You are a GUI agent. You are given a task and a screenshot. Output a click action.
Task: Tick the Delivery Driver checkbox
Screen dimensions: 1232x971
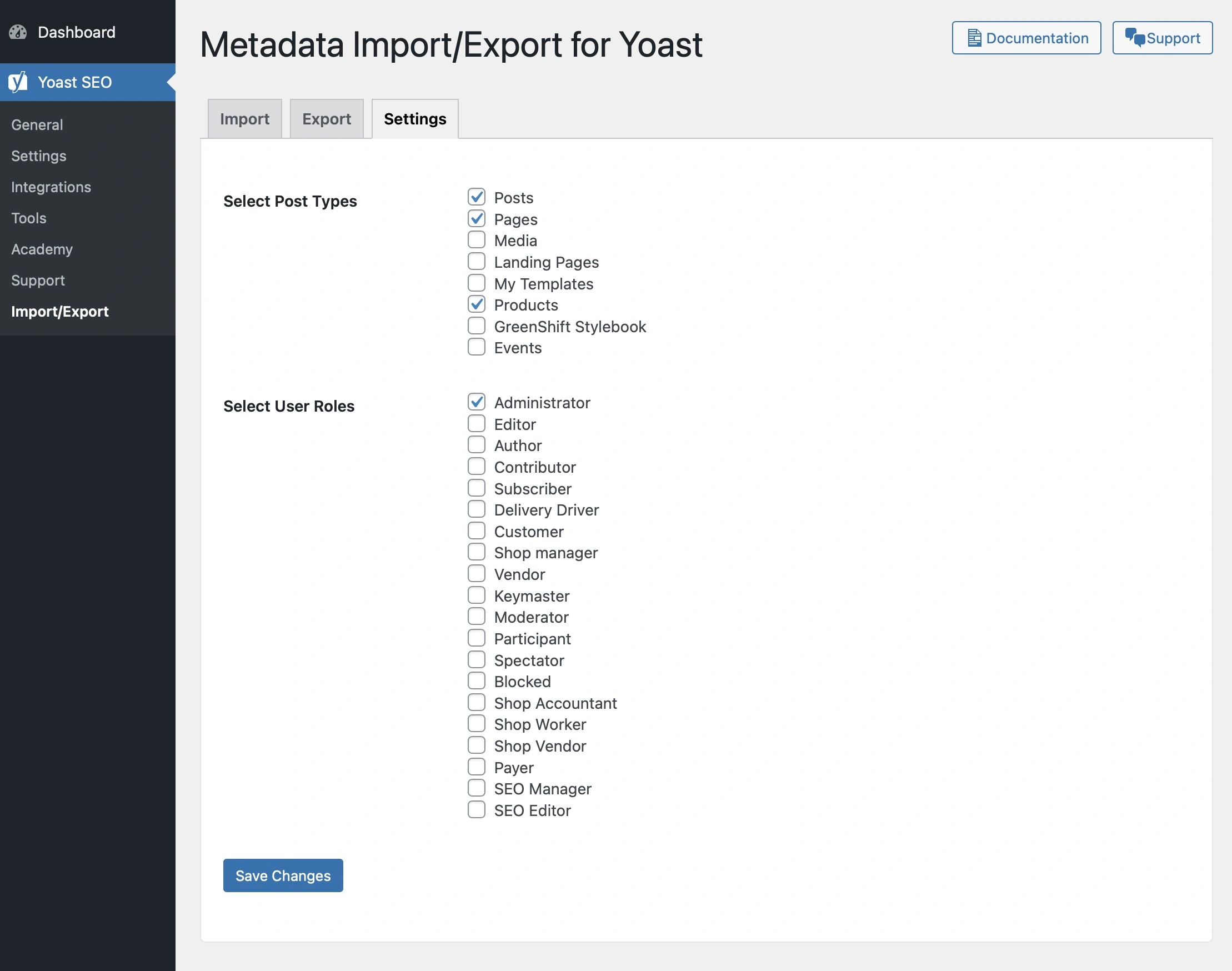click(477, 508)
